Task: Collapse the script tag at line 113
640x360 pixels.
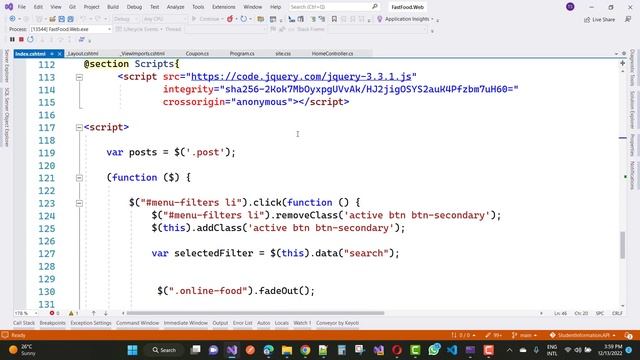Action: (x=79, y=77)
